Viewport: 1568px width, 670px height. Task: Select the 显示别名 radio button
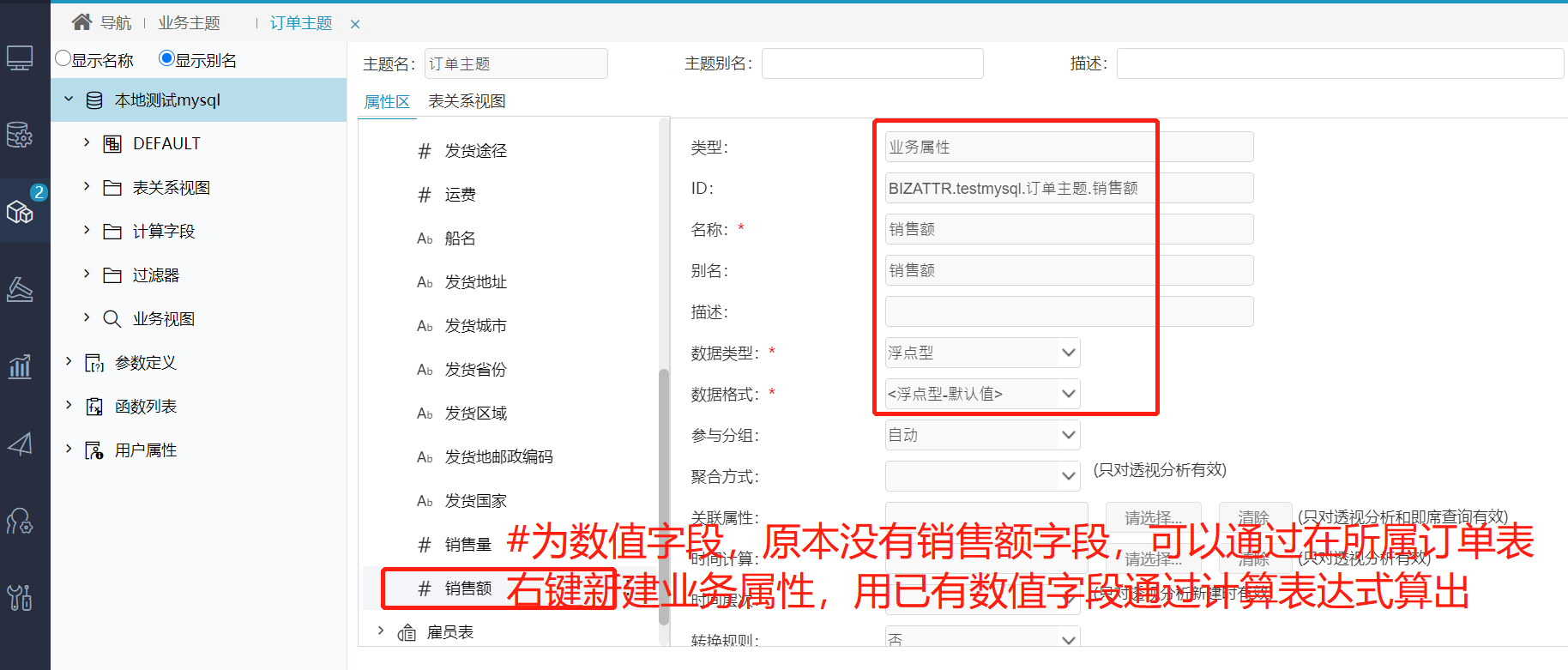click(x=166, y=58)
